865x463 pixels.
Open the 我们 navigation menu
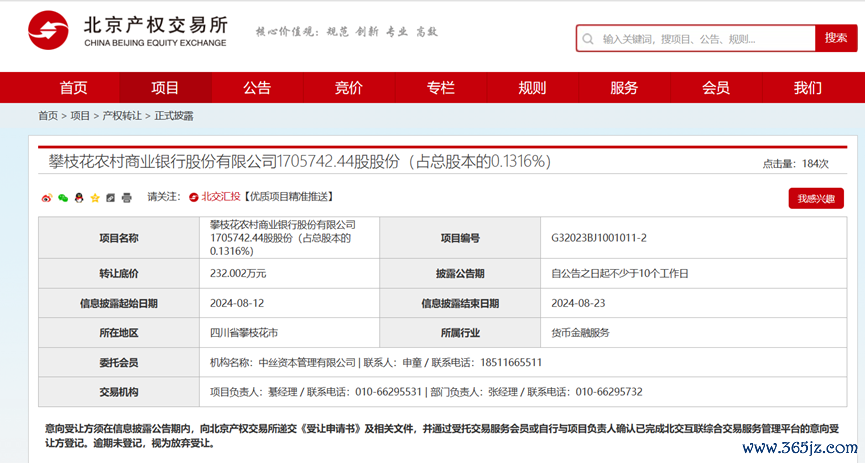808,87
